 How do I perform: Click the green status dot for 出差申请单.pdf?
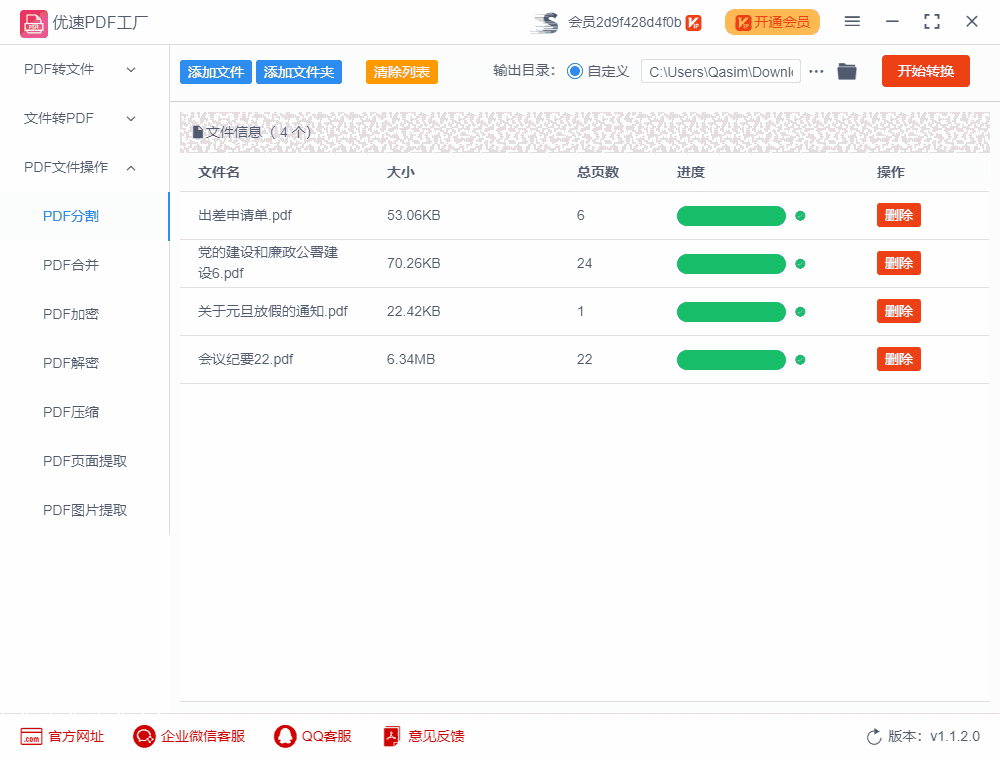click(x=801, y=215)
